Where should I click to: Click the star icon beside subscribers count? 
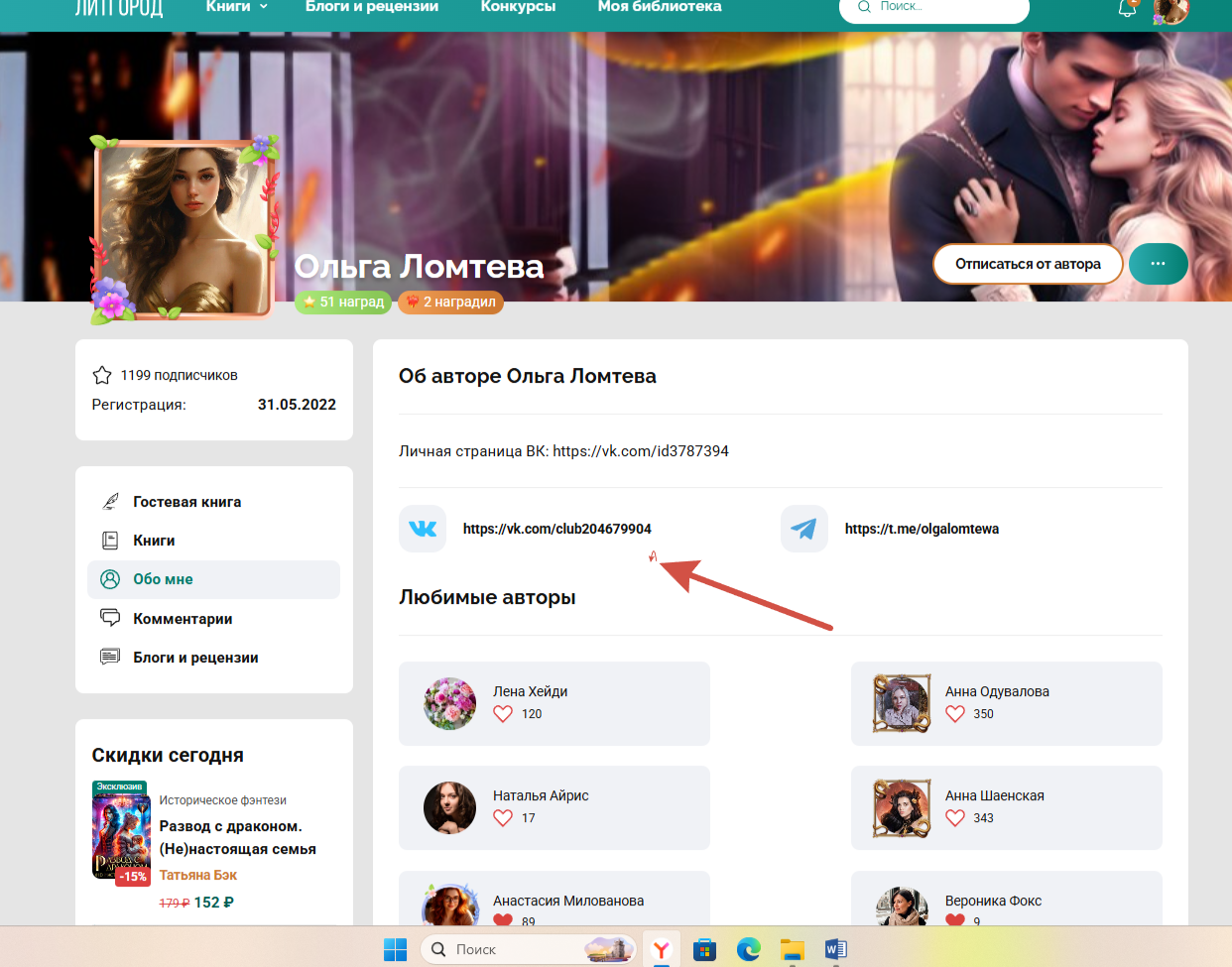pyautogui.click(x=102, y=375)
